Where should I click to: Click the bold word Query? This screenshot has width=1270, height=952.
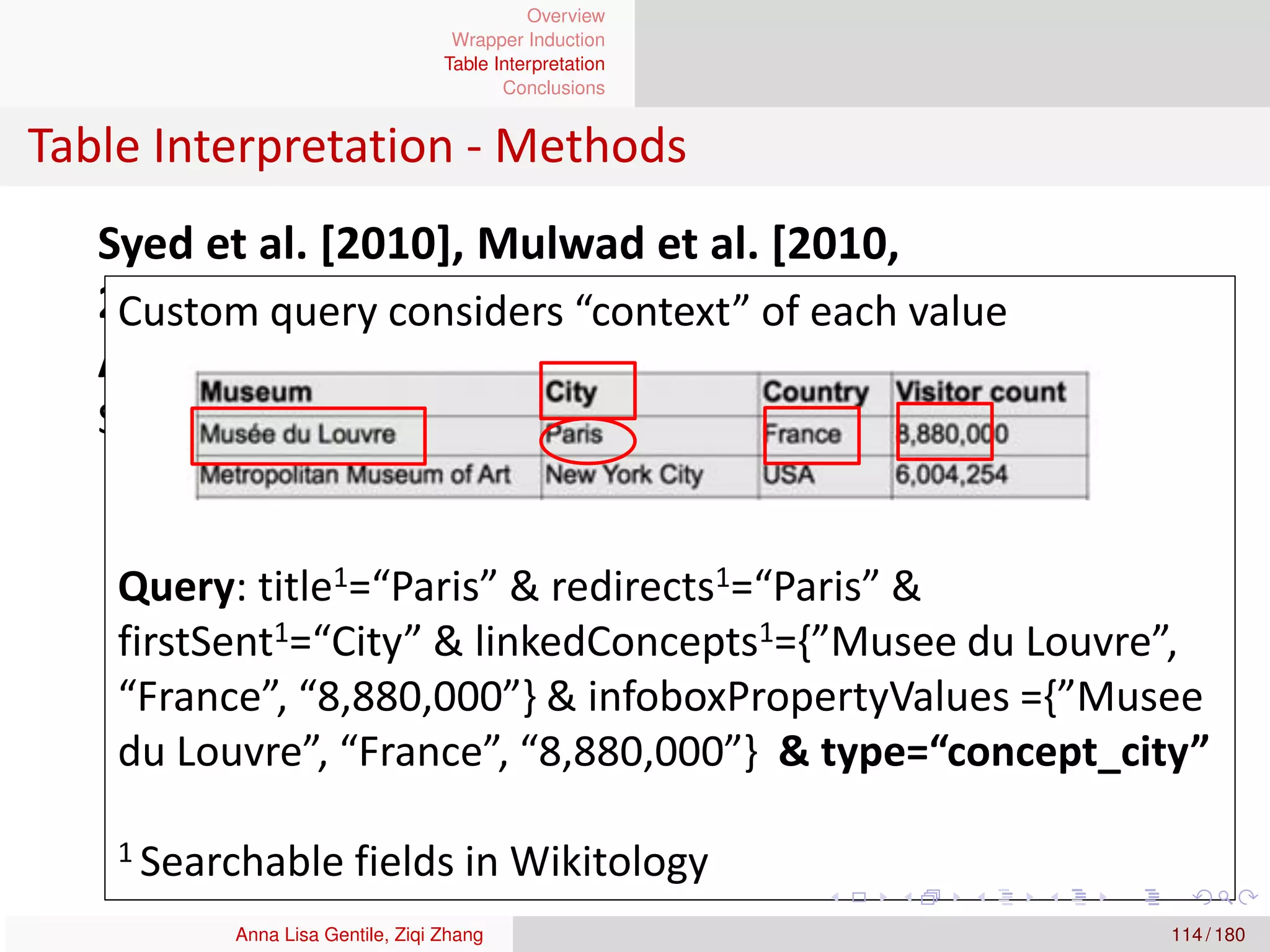click(x=177, y=587)
